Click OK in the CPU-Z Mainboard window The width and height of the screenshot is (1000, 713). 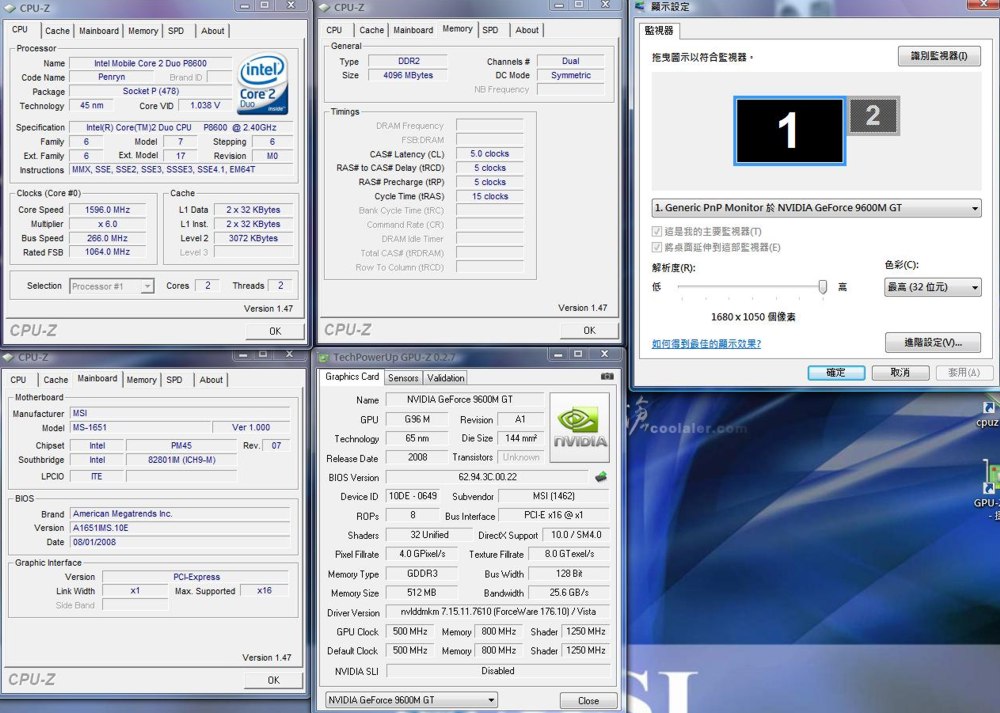tap(274, 680)
